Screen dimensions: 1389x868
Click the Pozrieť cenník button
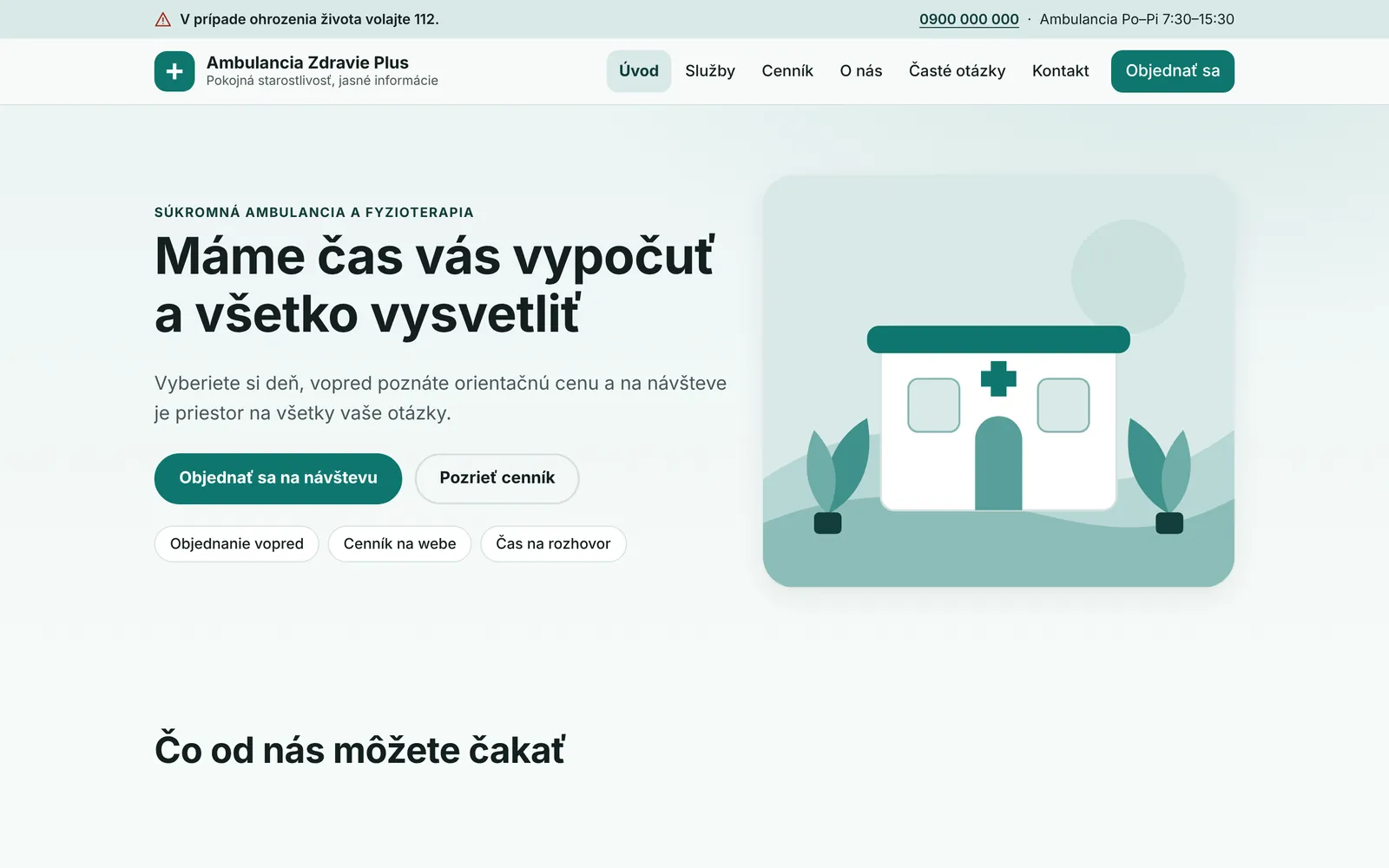click(497, 478)
